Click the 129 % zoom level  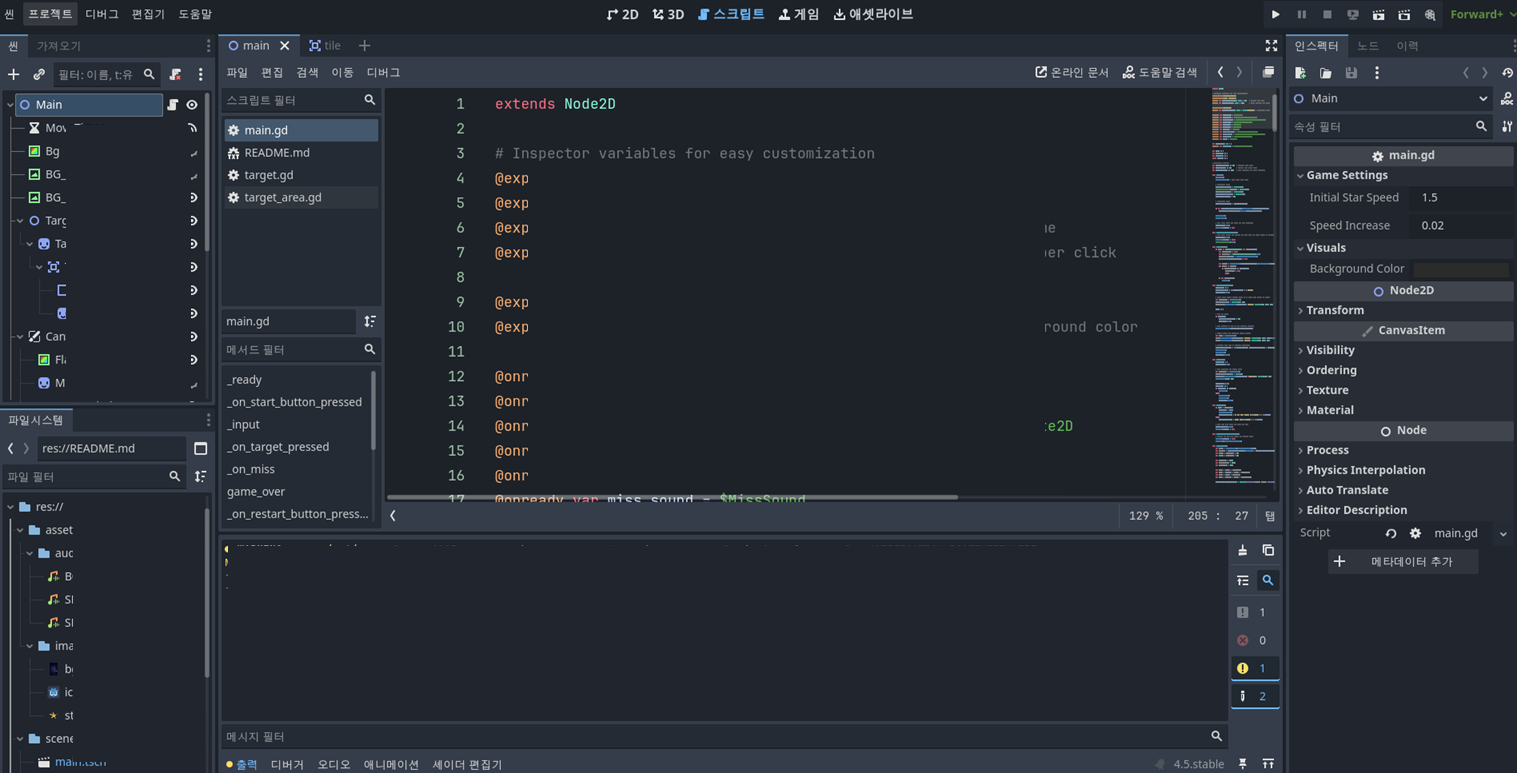tap(1146, 516)
